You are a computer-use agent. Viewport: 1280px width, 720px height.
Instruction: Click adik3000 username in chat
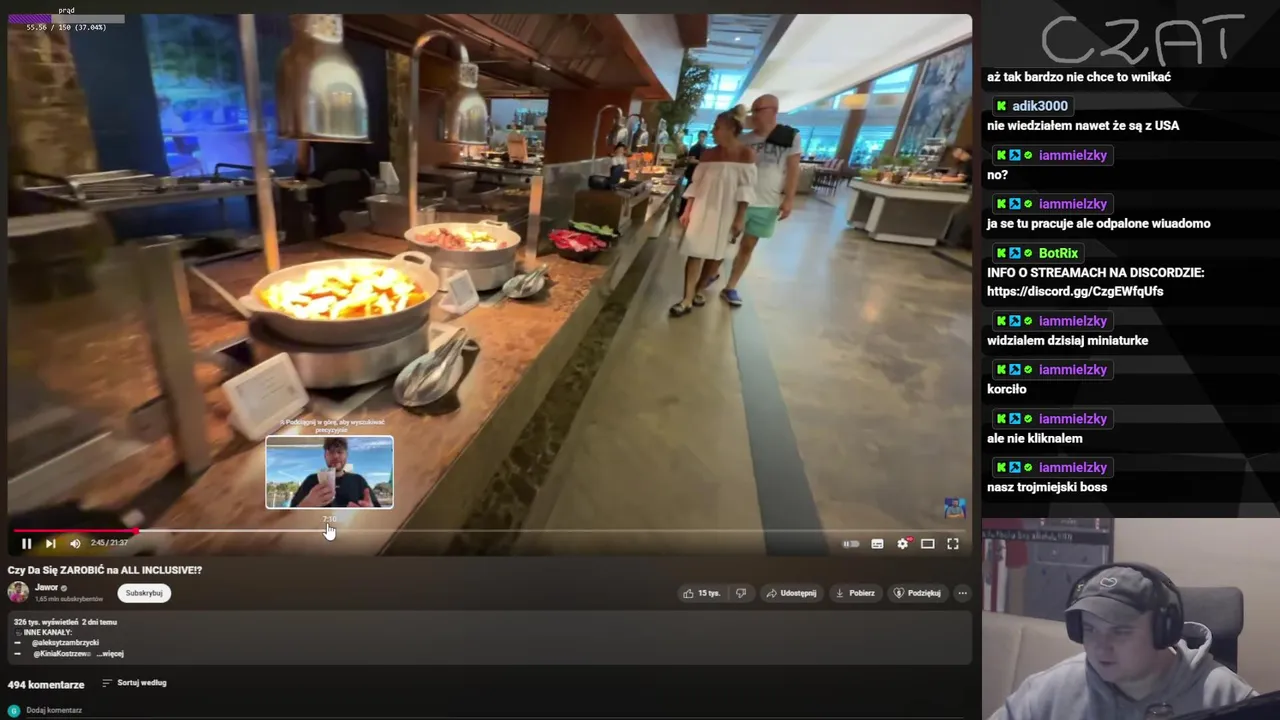click(1040, 106)
